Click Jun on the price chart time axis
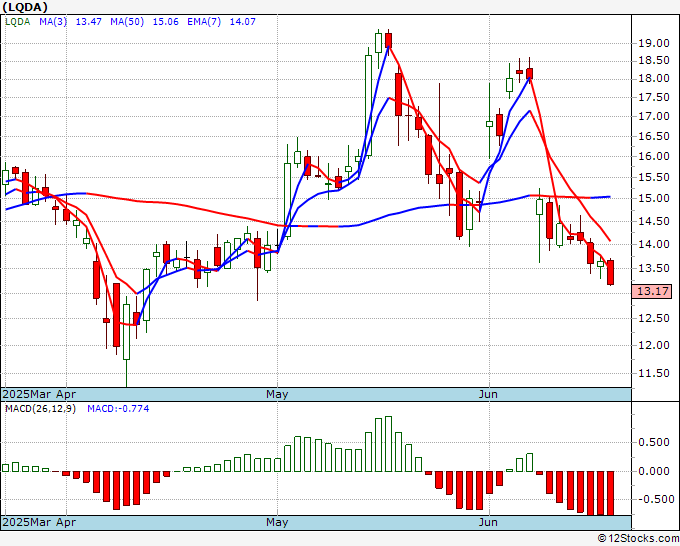The width and height of the screenshot is (680, 546). (488, 394)
